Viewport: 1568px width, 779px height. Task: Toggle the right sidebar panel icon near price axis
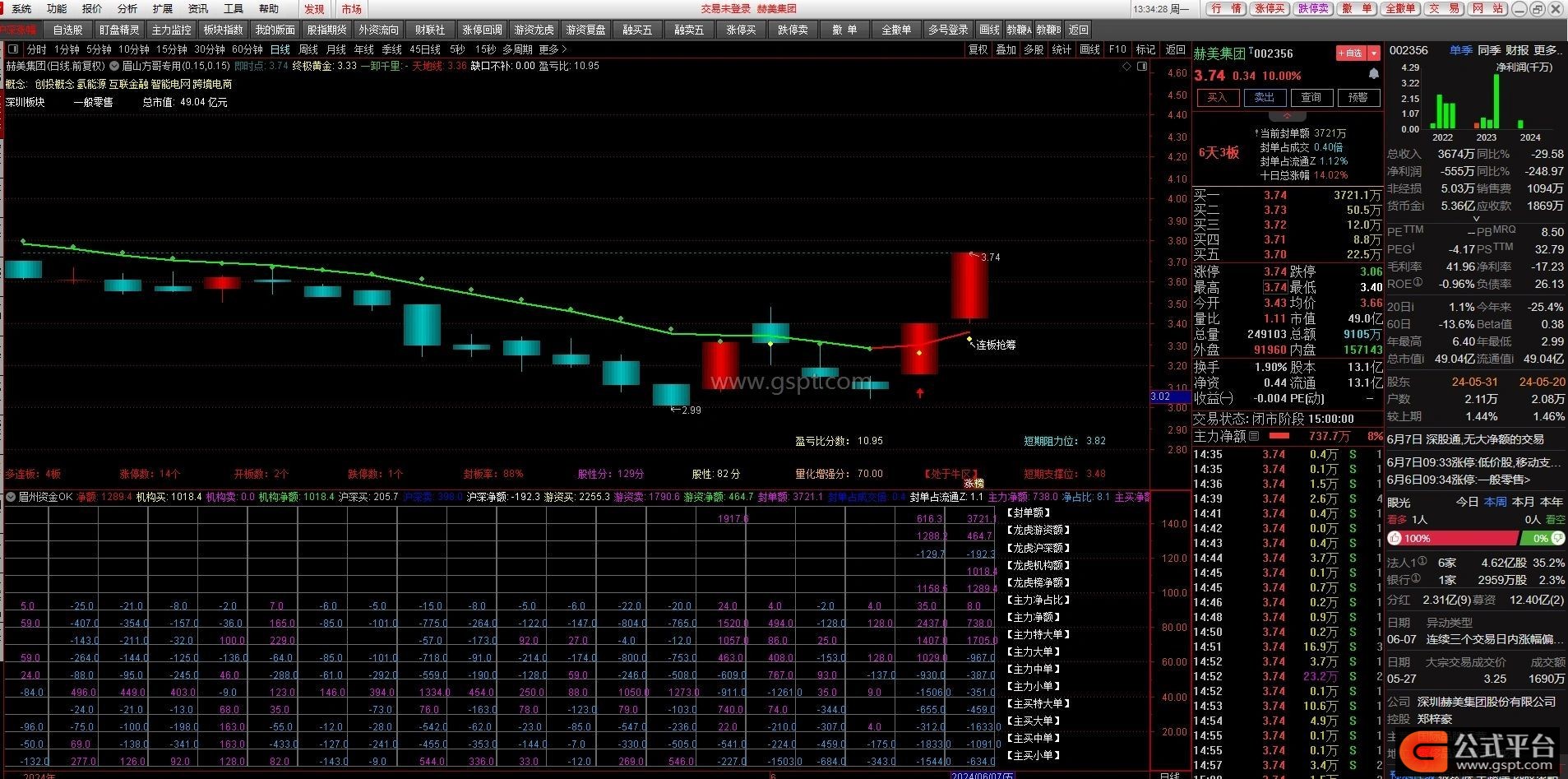click(x=1142, y=67)
